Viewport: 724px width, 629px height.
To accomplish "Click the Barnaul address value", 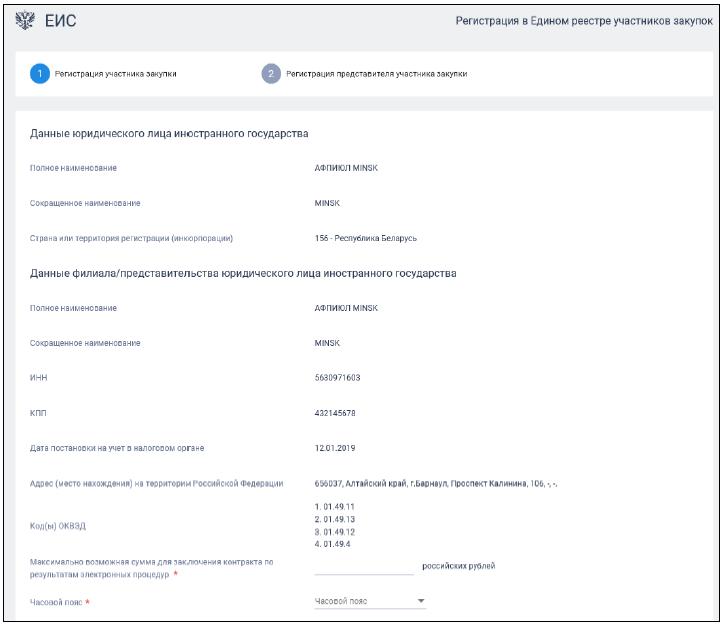I will point(435,484).
